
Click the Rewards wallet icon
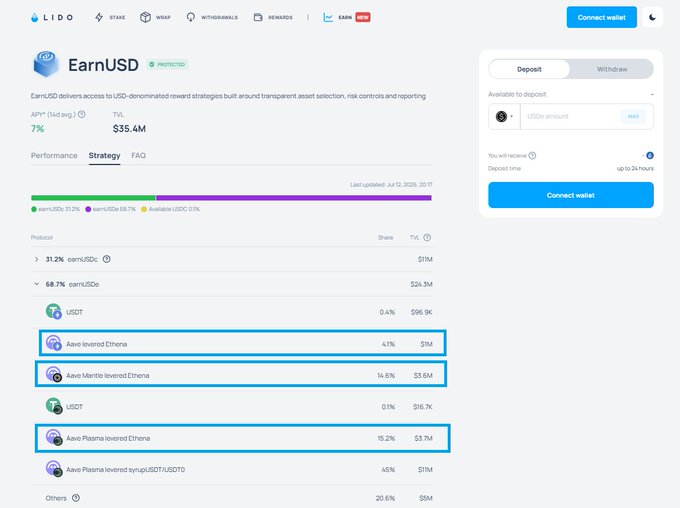pos(258,17)
